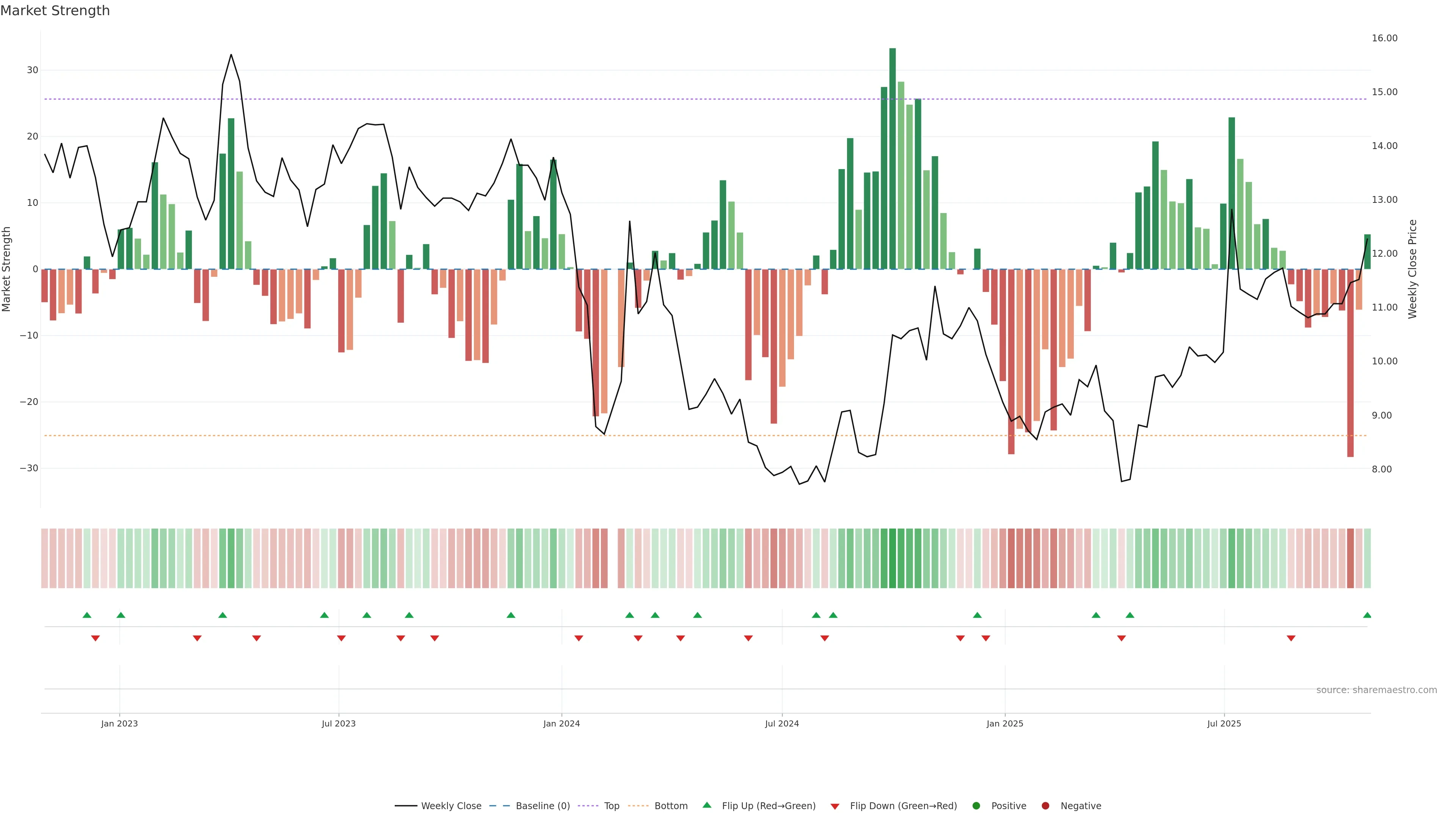The width and height of the screenshot is (1456, 819).
Task: Click the Jan 2024 x-axis label
Action: [x=561, y=723]
